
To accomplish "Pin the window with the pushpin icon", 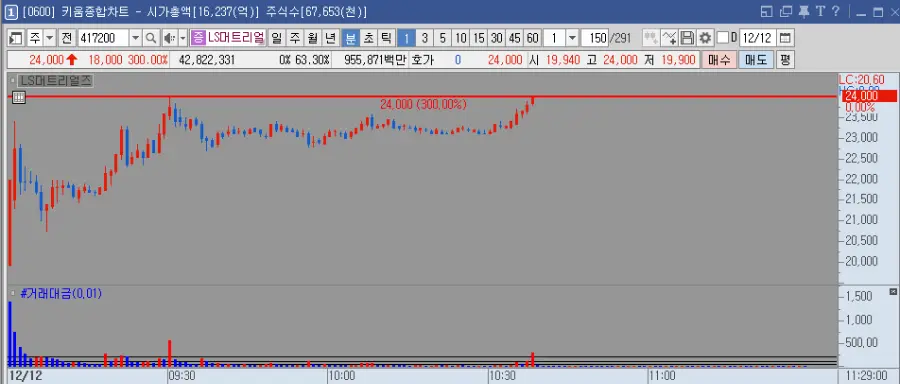I will tap(804, 11).
